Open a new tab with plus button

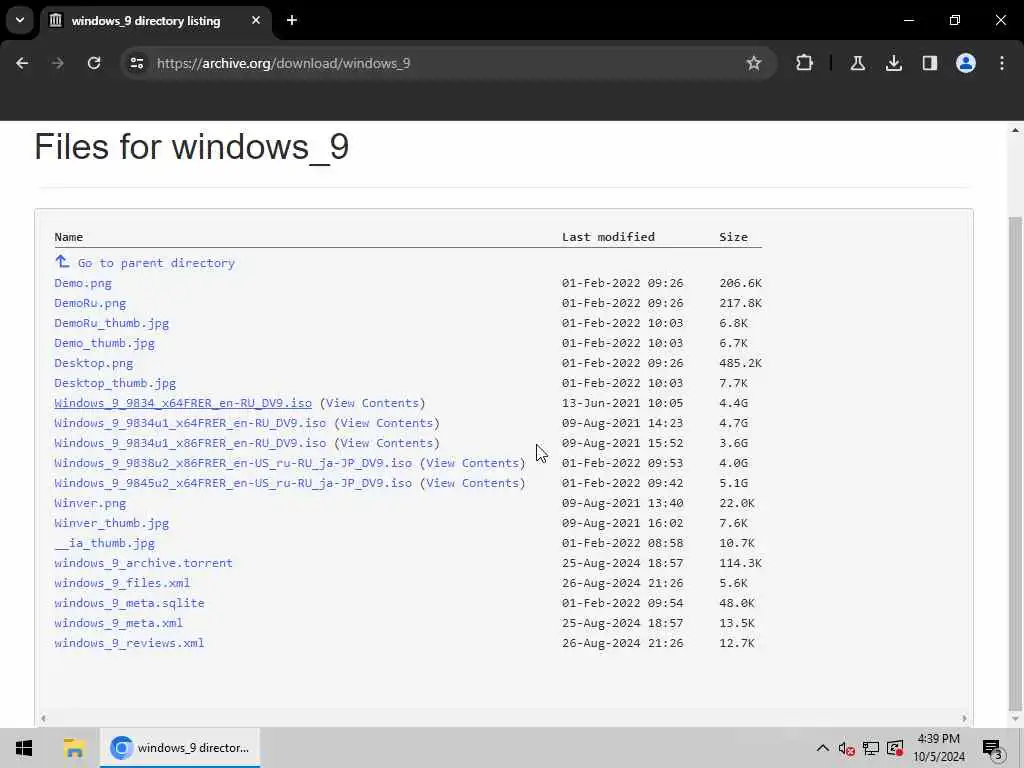click(292, 20)
